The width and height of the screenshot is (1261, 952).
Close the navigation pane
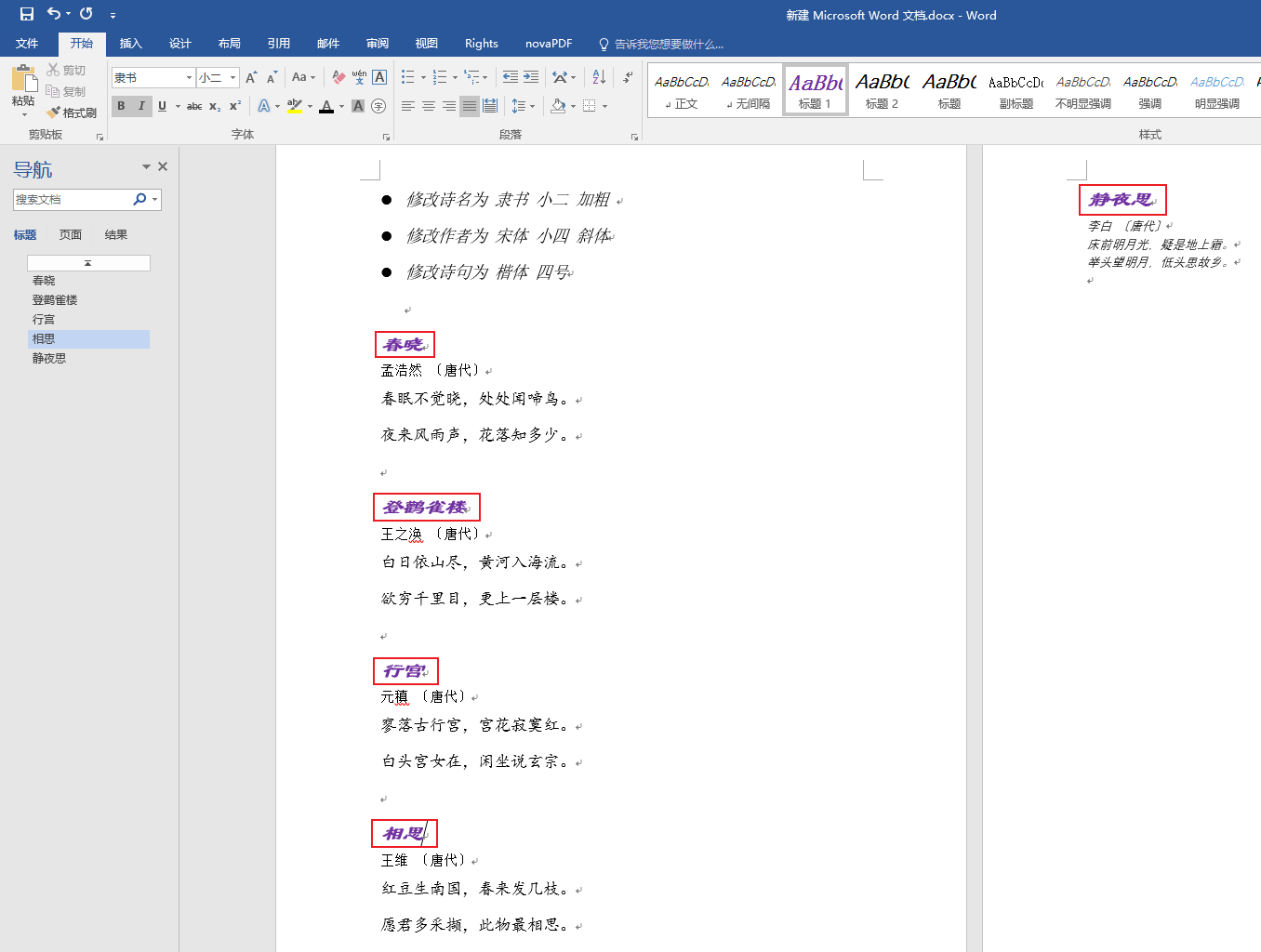(163, 166)
